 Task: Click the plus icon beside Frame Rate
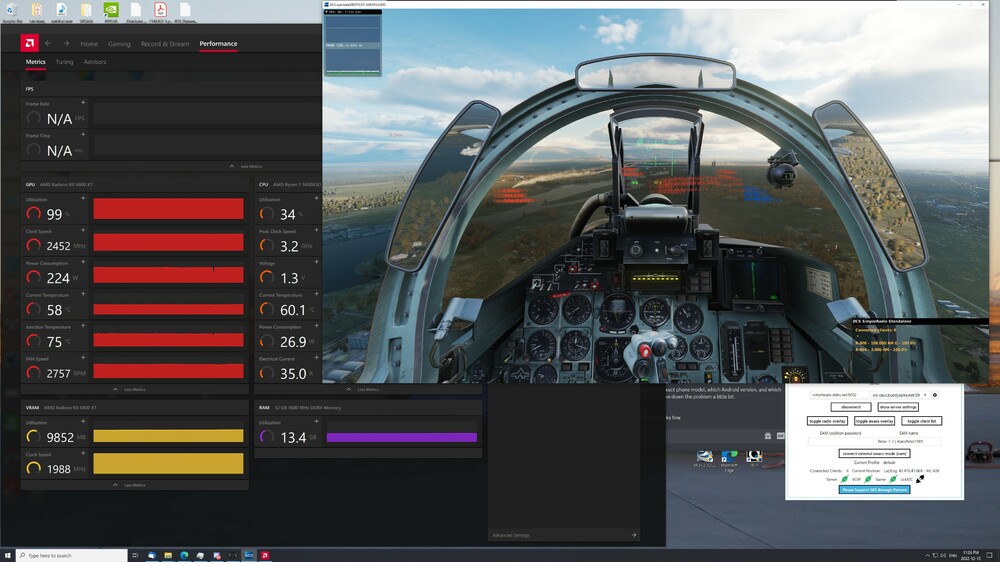coord(83,103)
